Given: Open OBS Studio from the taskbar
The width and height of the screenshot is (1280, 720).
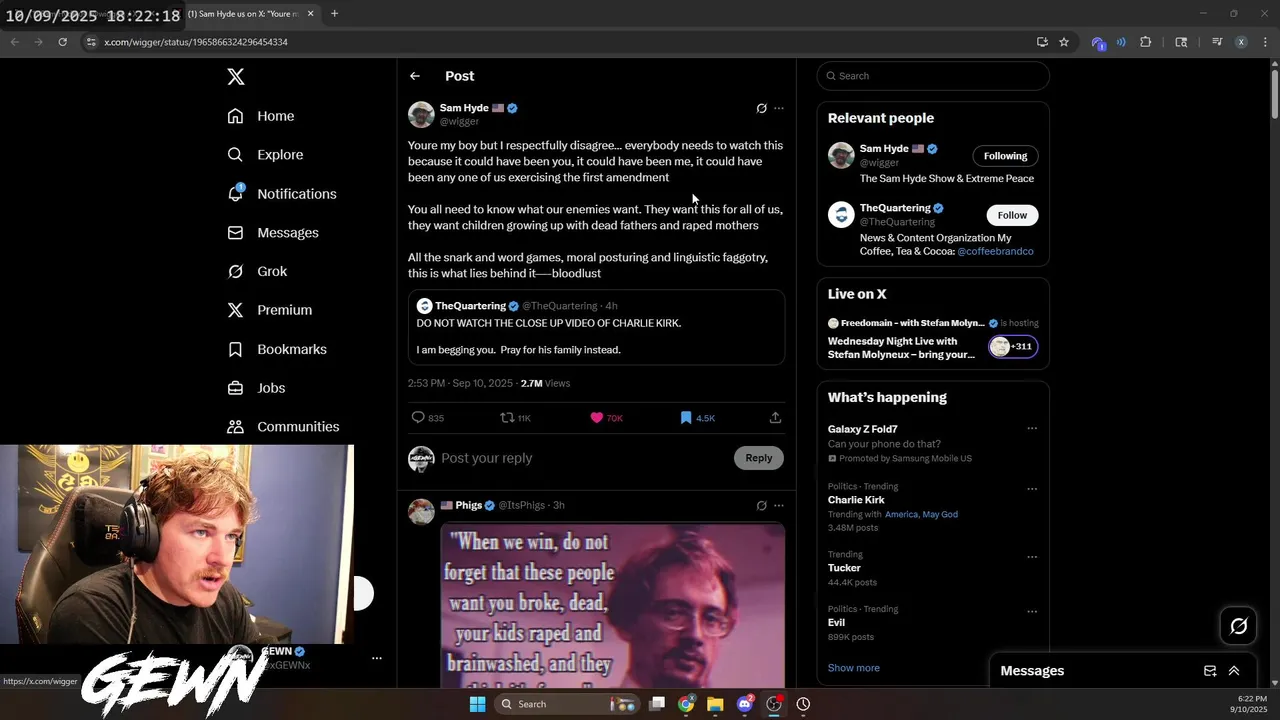Looking at the screenshot, I should tap(774, 704).
